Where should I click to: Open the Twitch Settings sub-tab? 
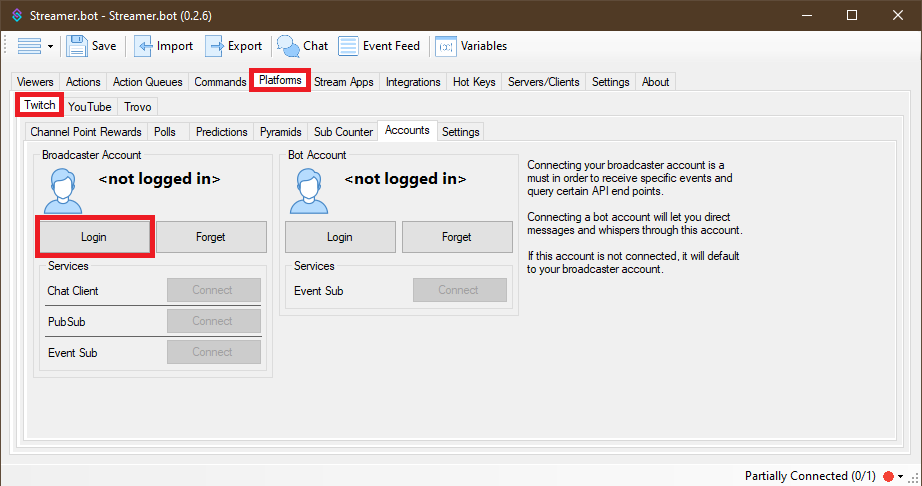point(460,132)
